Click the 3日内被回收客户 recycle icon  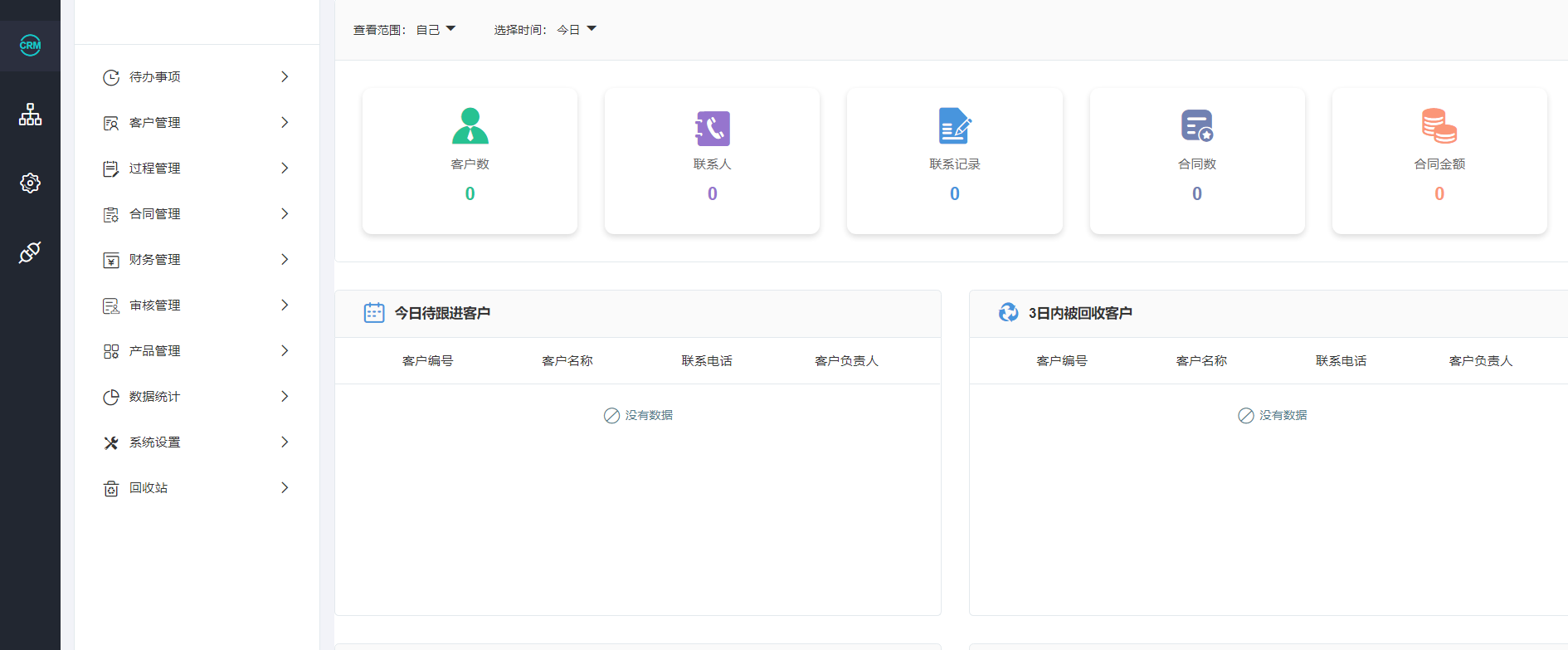pyautogui.click(x=1009, y=313)
